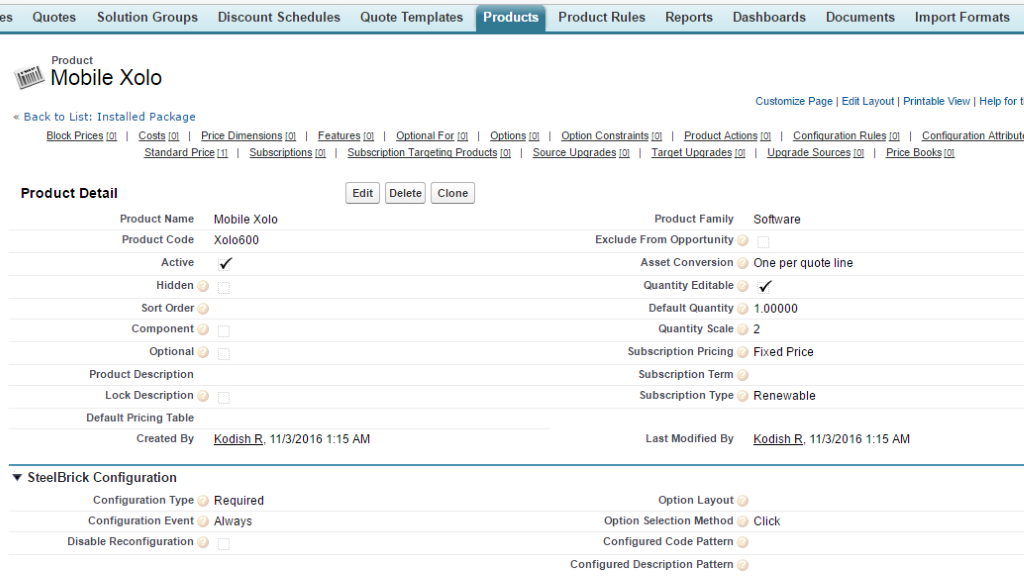Toggle the Quantity Editable checkbox
Viewport: 1024px width, 584px height.
point(764,286)
